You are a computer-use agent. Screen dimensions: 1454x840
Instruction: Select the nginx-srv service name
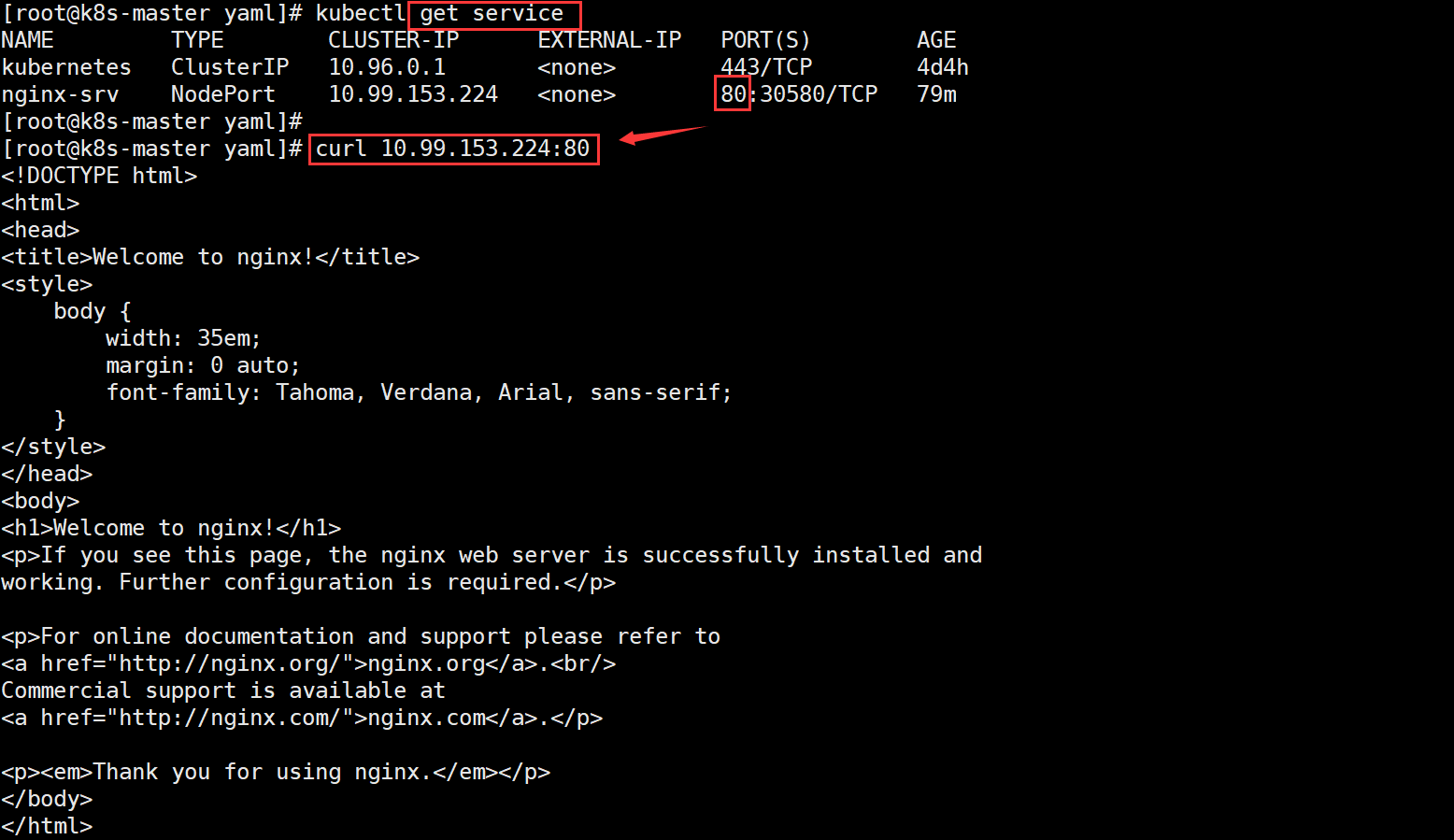tap(60, 94)
